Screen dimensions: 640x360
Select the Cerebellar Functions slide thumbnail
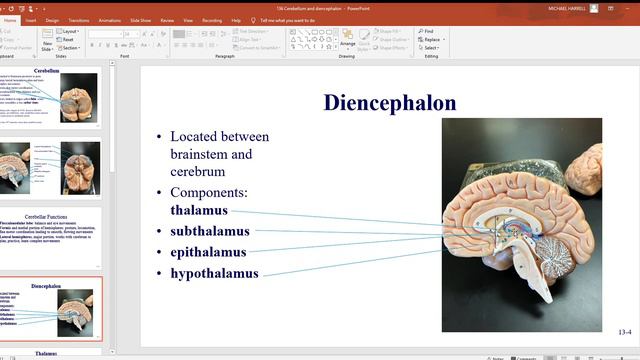coord(50,238)
